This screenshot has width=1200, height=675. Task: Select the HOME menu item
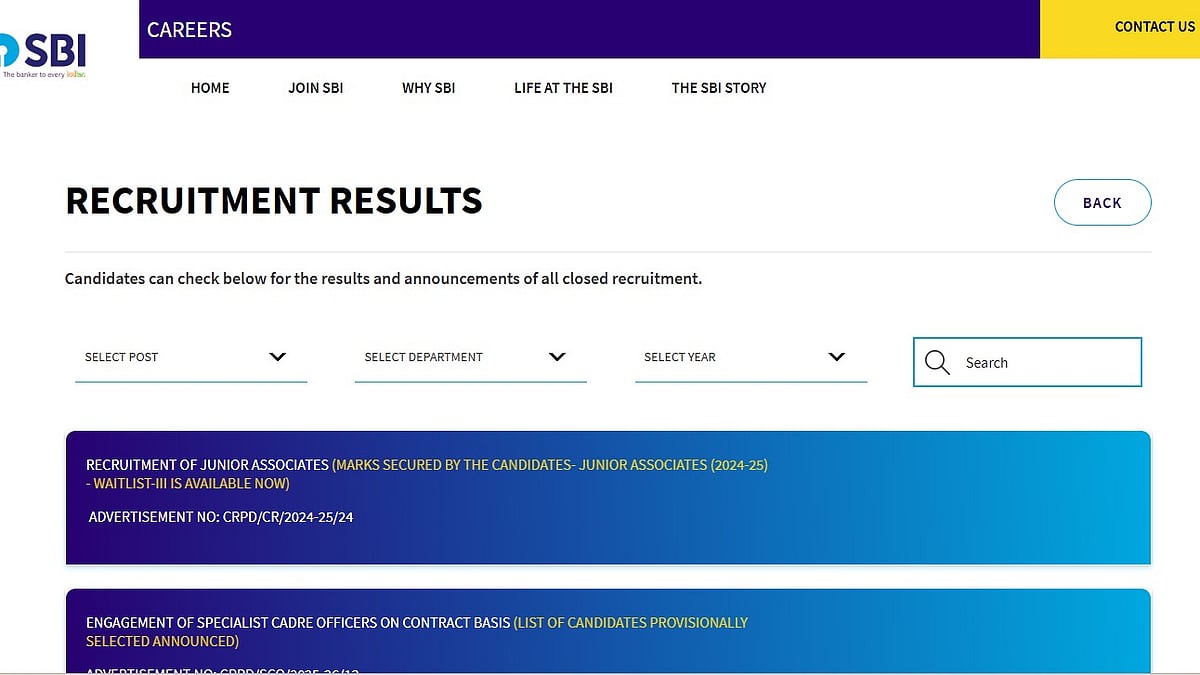tap(210, 88)
